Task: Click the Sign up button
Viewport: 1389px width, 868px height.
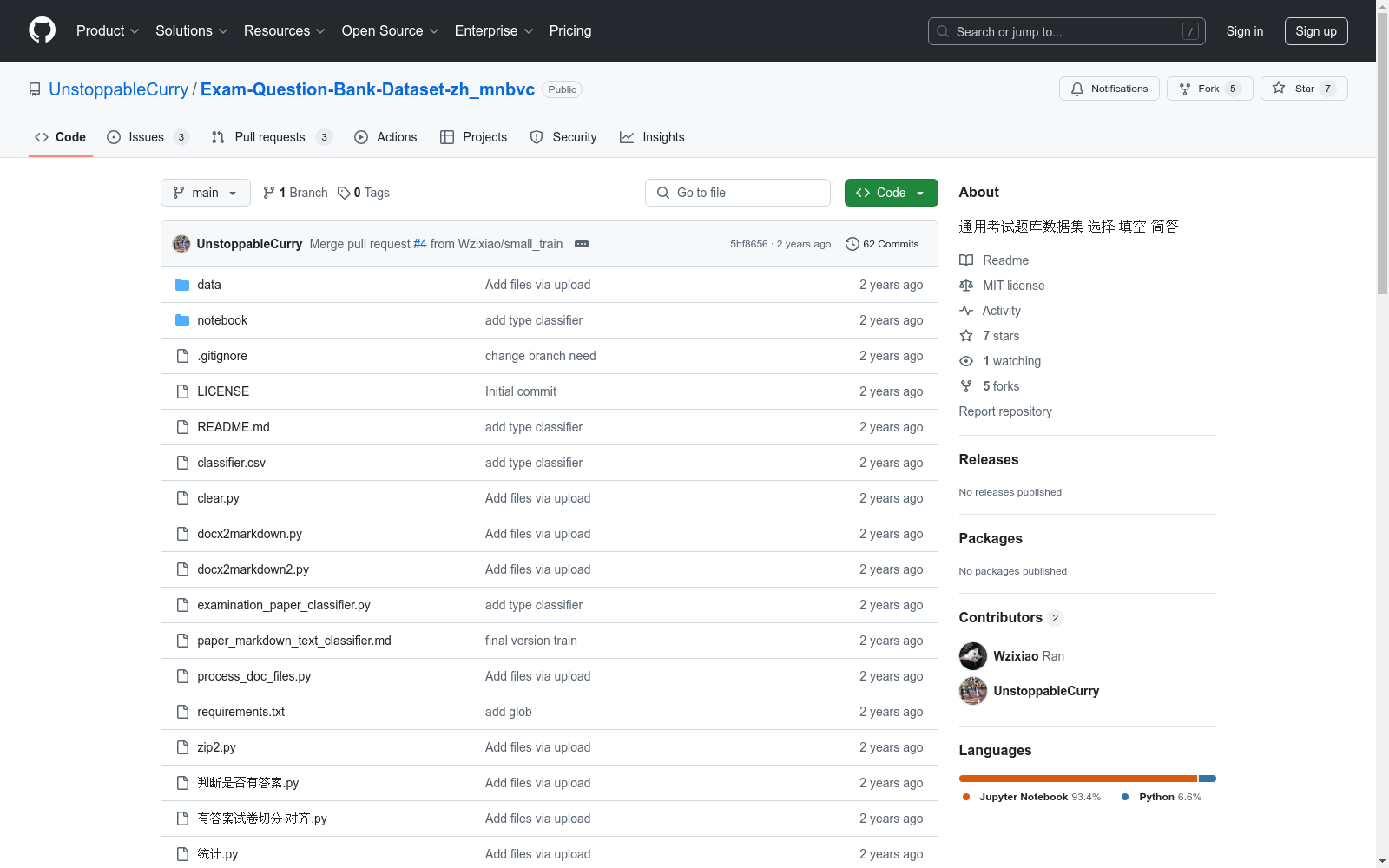Action: [x=1316, y=31]
